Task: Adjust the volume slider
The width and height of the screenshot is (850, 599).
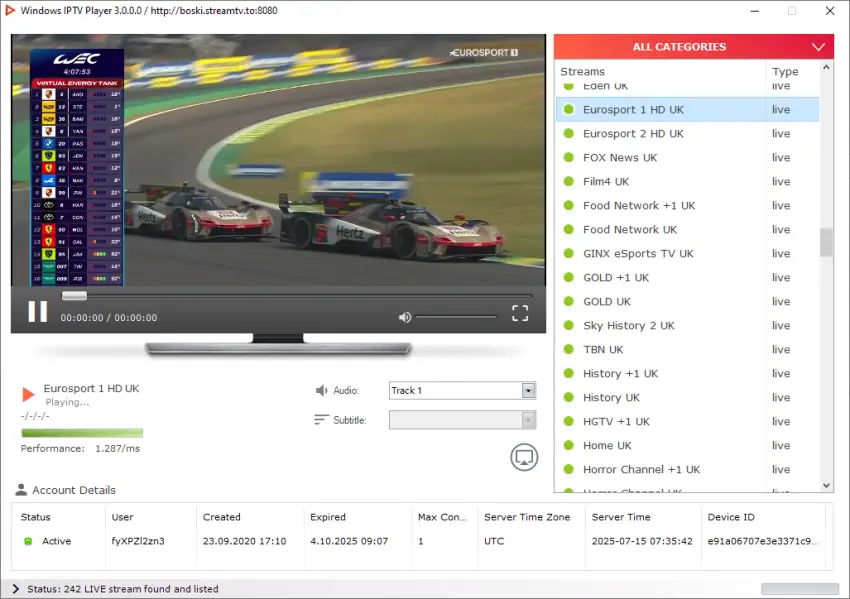Action: point(456,317)
